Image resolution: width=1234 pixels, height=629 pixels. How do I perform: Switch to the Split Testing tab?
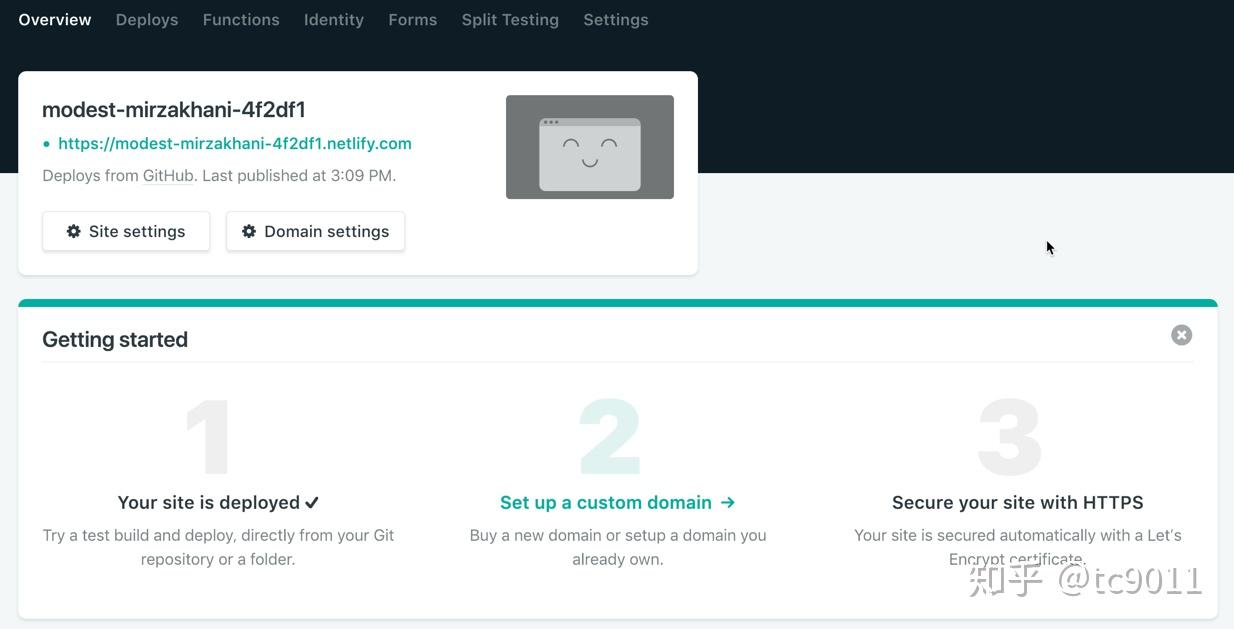point(510,20)
